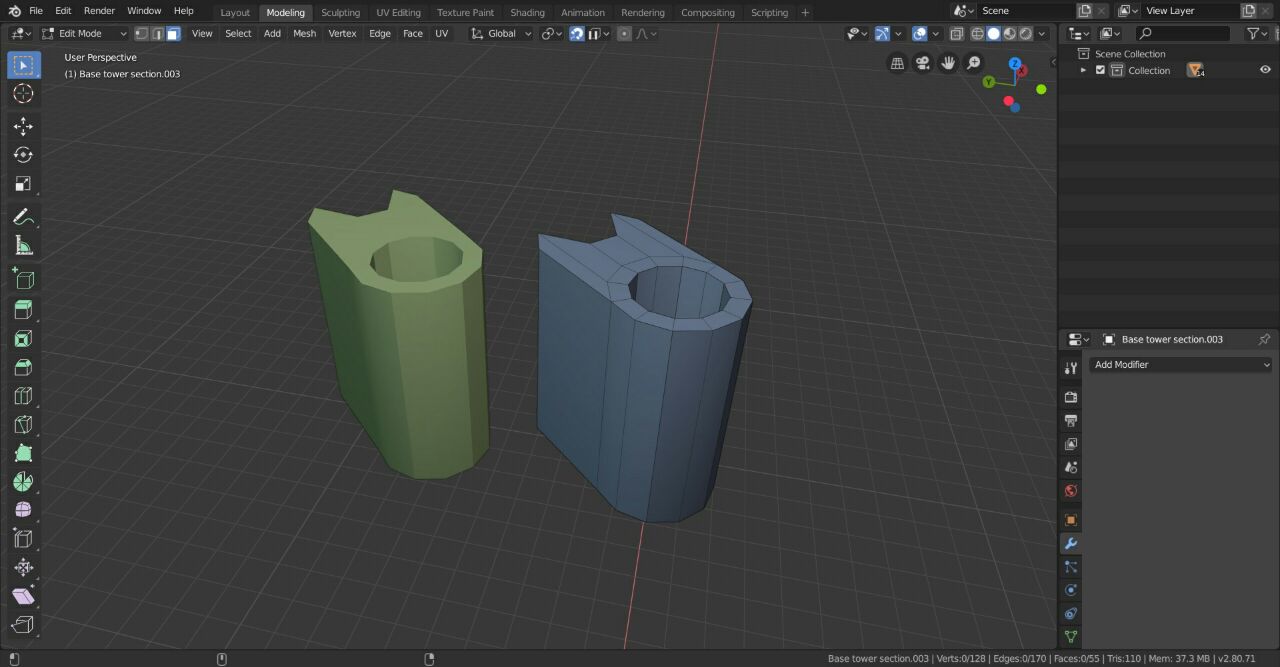Toggle proportional editing
The height and width of the screenshot is (667, 1280).
click(625, 33)
